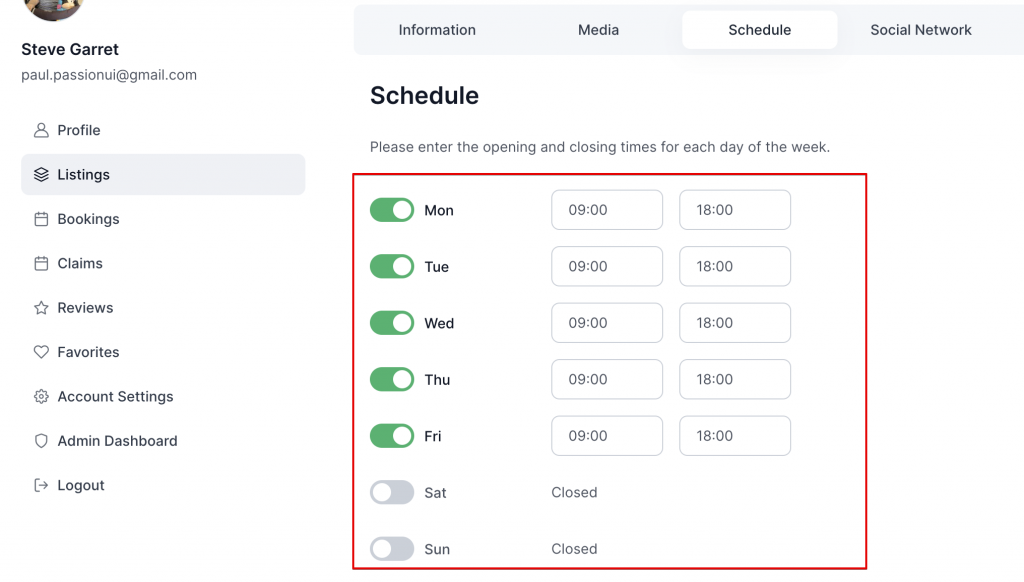Screen dimensions: 1024x582
Task: Switch off the Wed toggle
Action: (x=392, y=323)
